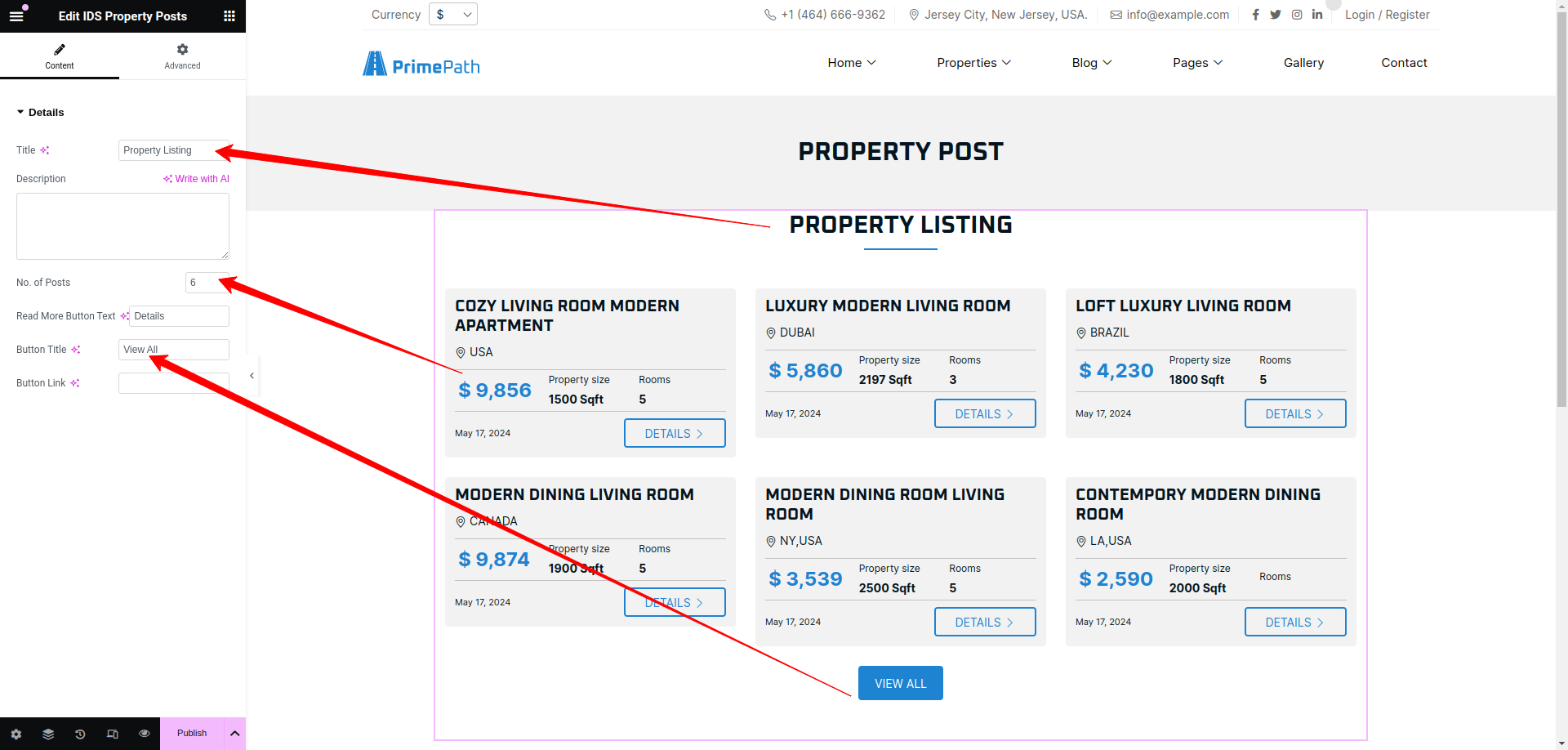Image resolution: width=1568 pixels, height=750 pixels.
Task: Edit the Read More Button Text field
Action: pos(179,316)
